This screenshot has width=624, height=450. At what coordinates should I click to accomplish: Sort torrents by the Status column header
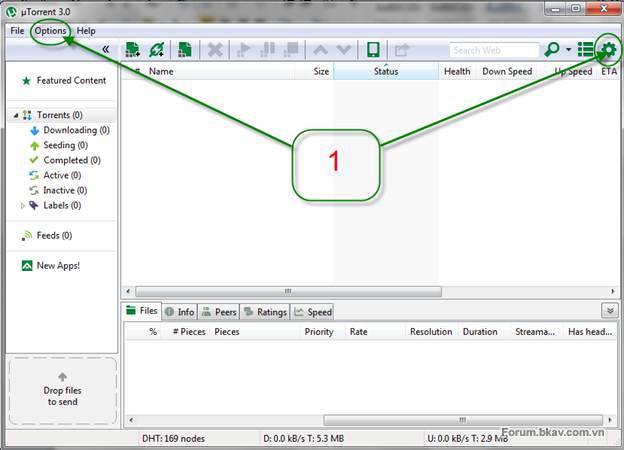click(386, 72)
